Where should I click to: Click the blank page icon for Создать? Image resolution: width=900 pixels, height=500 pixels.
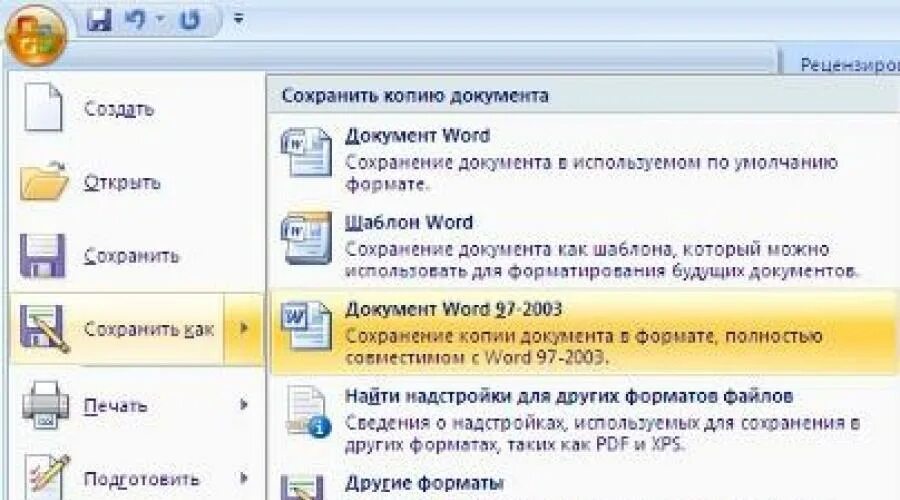42,108
